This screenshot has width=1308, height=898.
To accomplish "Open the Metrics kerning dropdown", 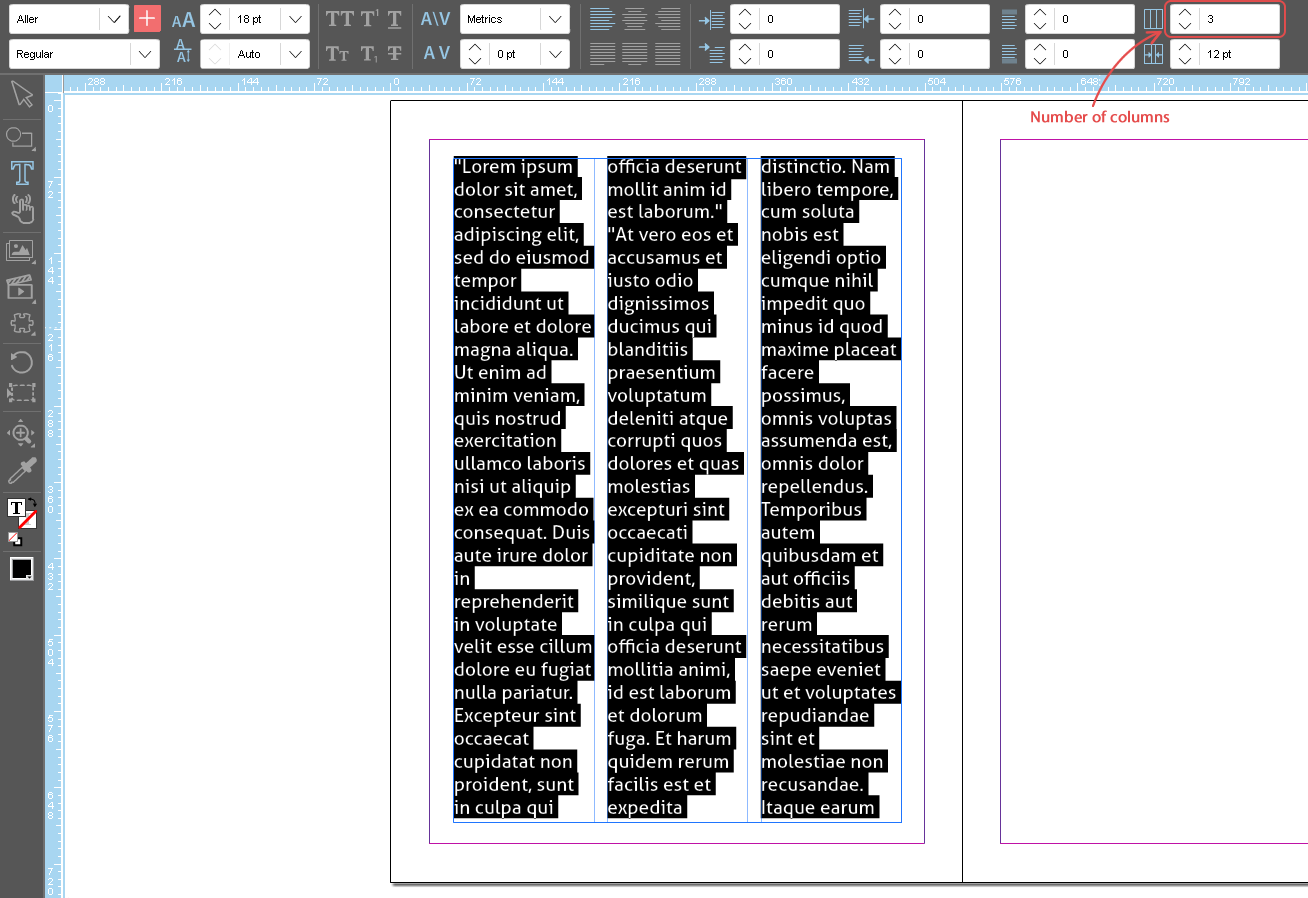I will (x=555, y=19).
